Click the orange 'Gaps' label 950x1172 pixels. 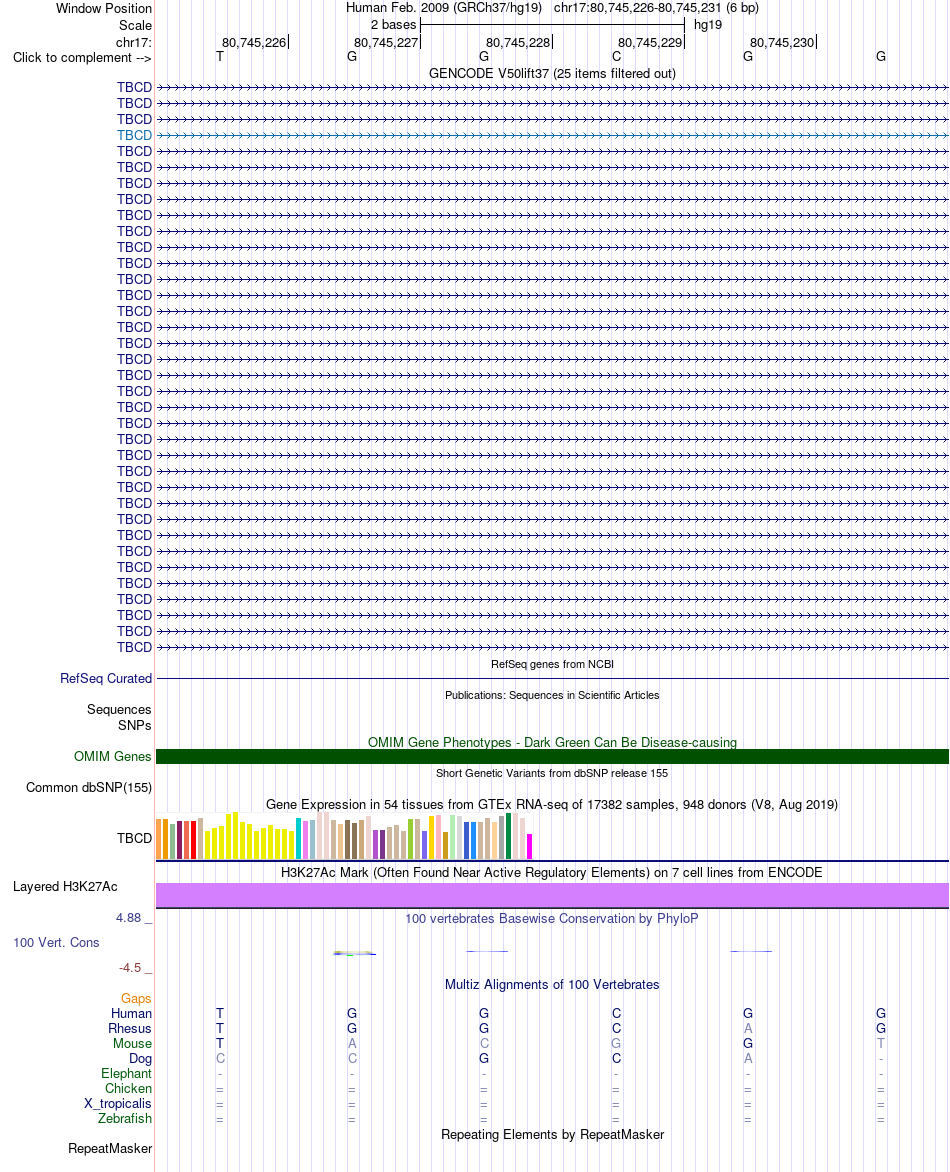point(137,999)
